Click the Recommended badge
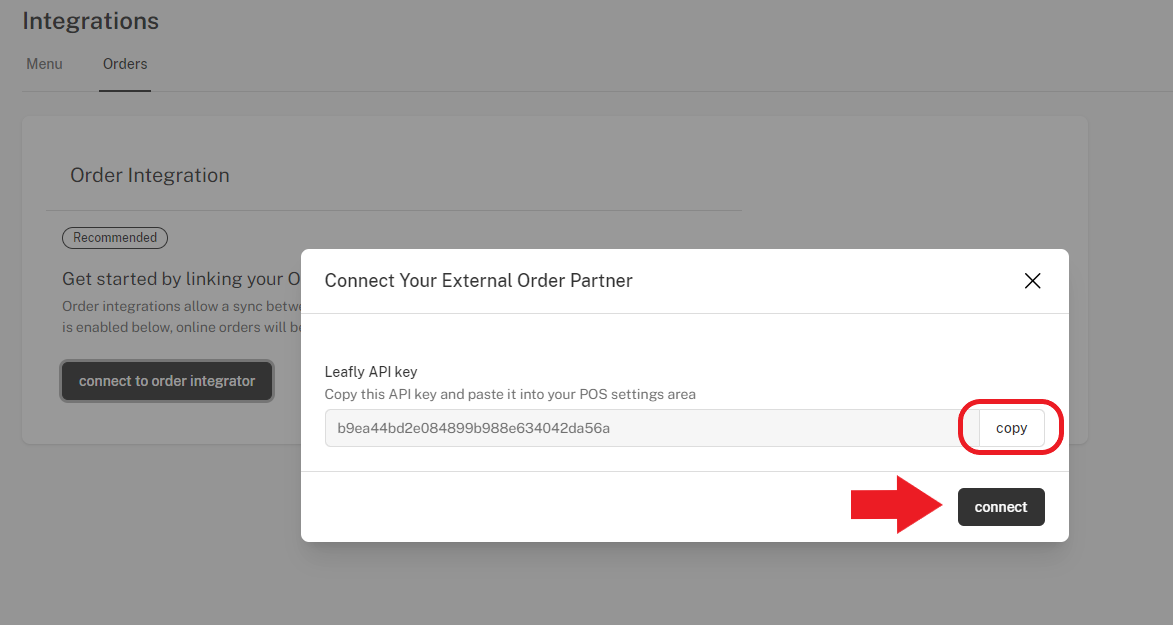The height and width of the screenshot is (625, 1173). [x=115, y=238]
